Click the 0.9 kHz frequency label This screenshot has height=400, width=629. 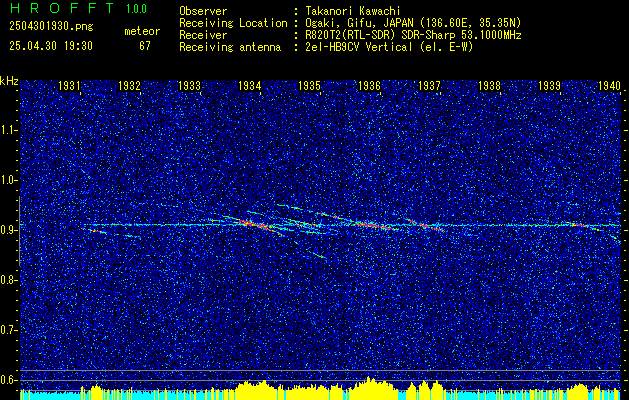point(9,230)
